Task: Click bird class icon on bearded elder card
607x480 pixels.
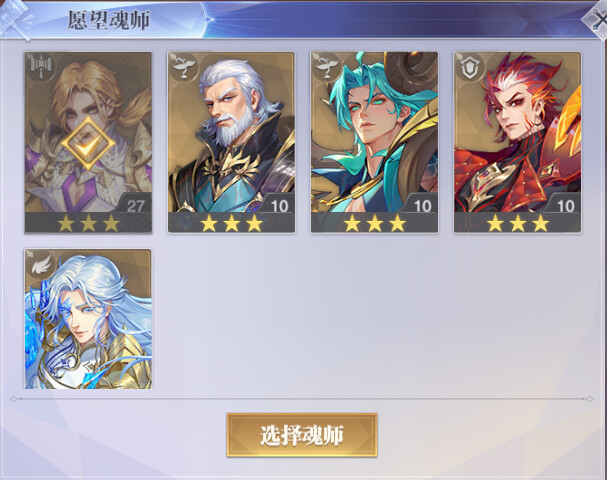Action: pyautogui.click(x=183, y=67)
